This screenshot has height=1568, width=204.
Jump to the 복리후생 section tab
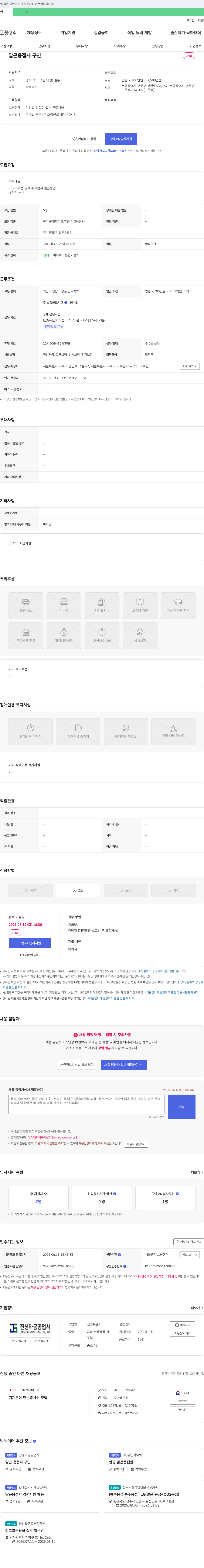click(120, 46)
